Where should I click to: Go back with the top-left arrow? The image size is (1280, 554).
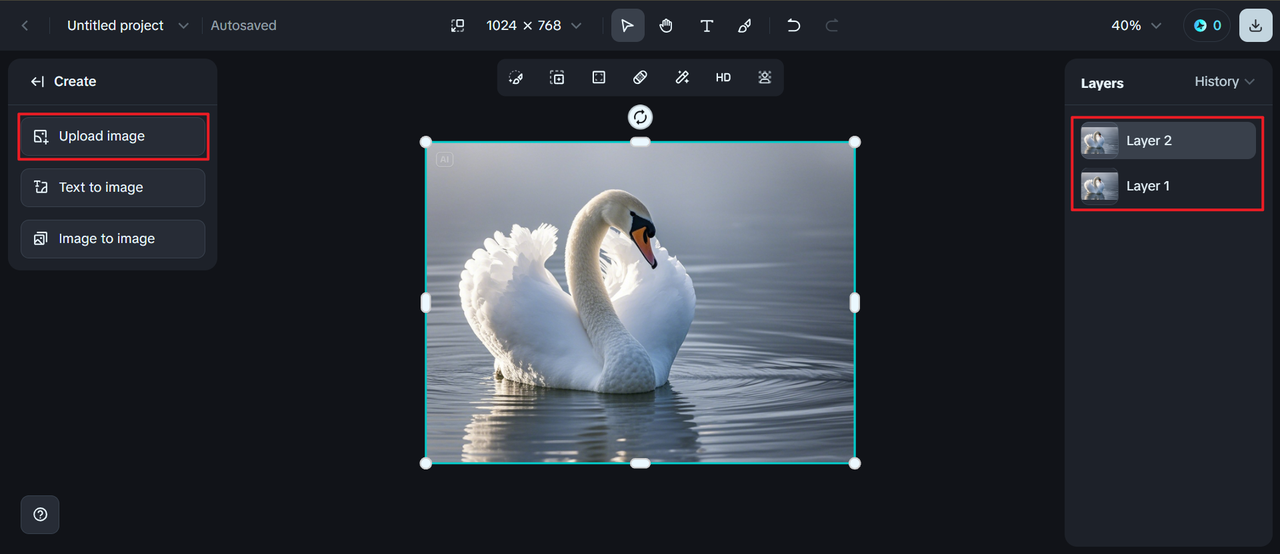tap(25, 26)
